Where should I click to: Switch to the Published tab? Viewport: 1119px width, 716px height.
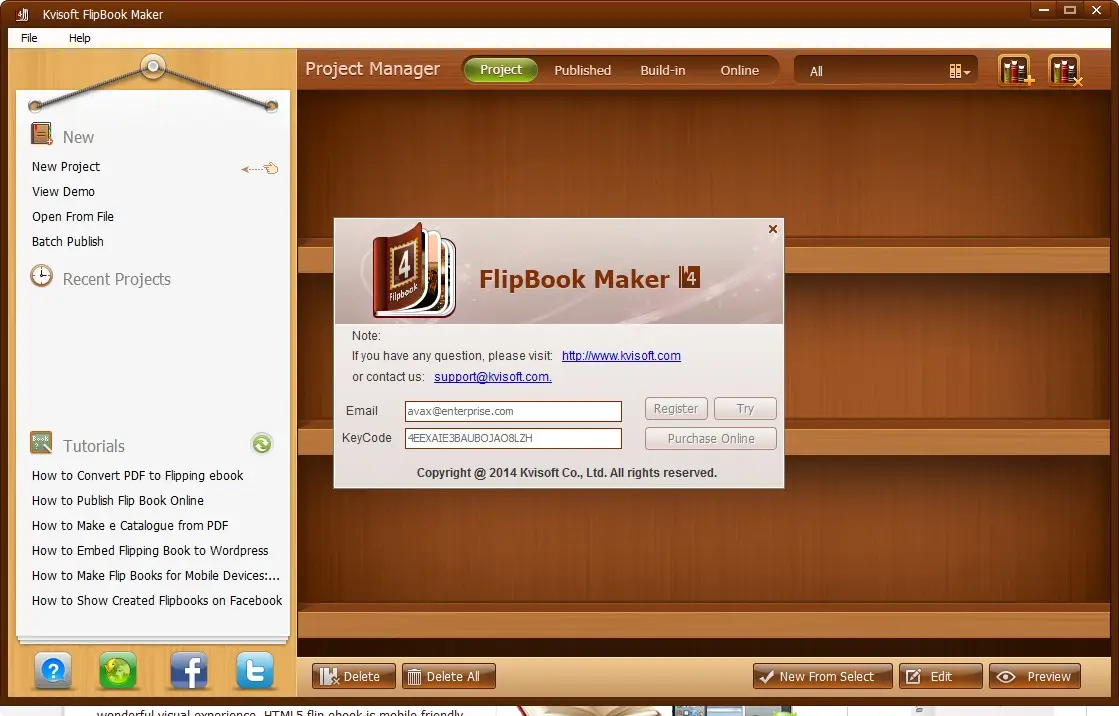pyautogui.click(x=582, y=70)
